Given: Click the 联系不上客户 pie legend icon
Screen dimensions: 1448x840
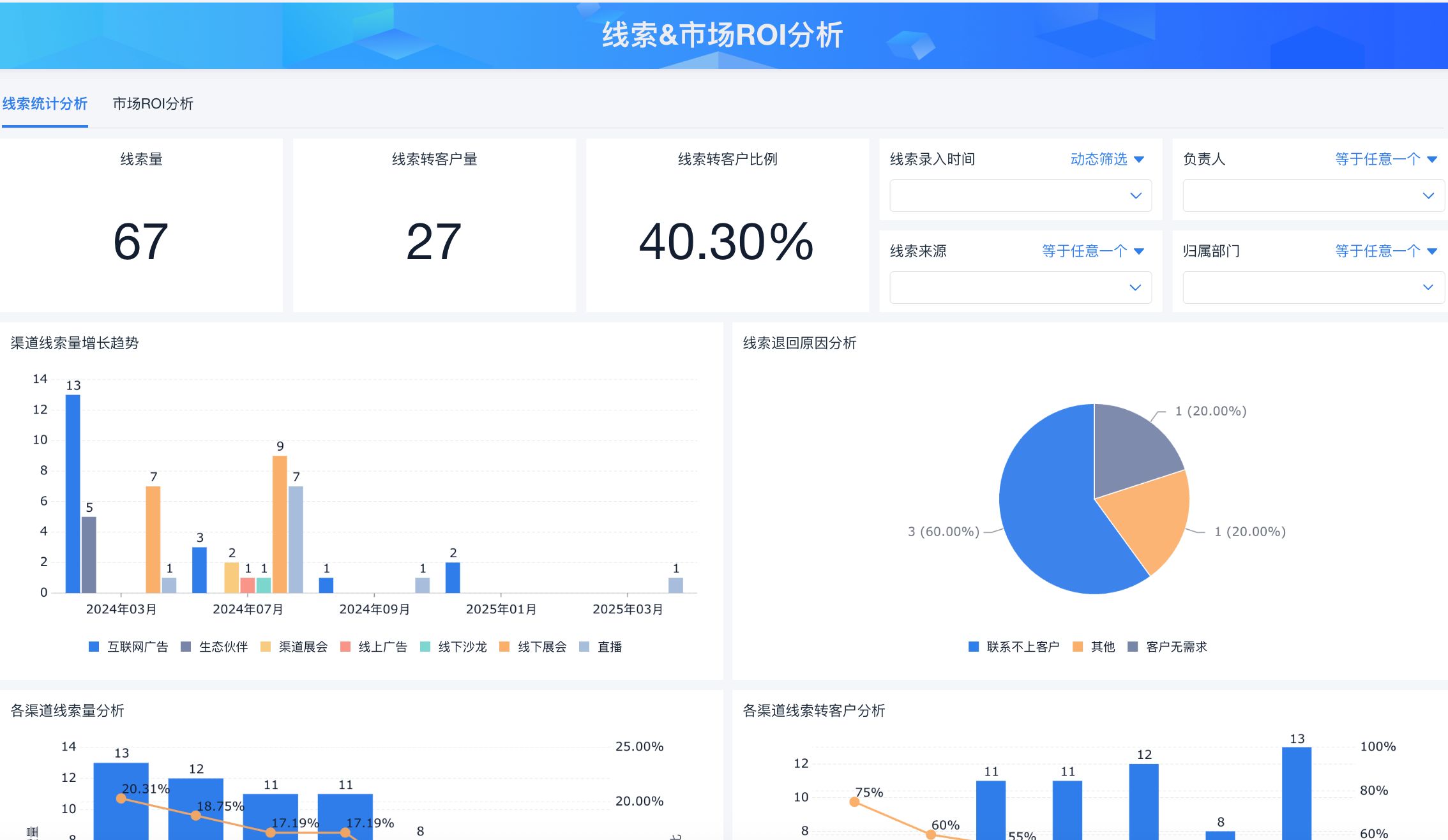Looking at the screenshot, I should [974, 647].
